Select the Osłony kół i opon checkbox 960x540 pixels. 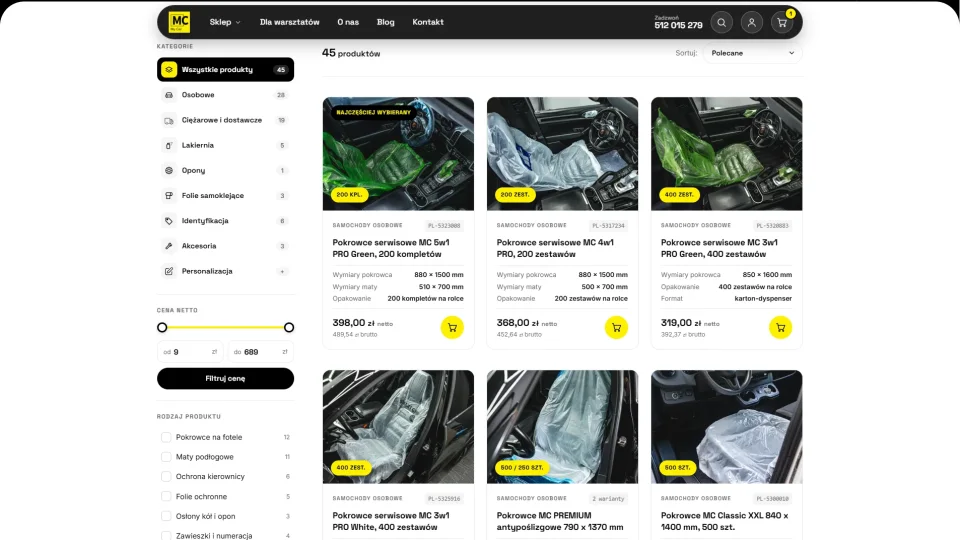(x=166, y=516)
